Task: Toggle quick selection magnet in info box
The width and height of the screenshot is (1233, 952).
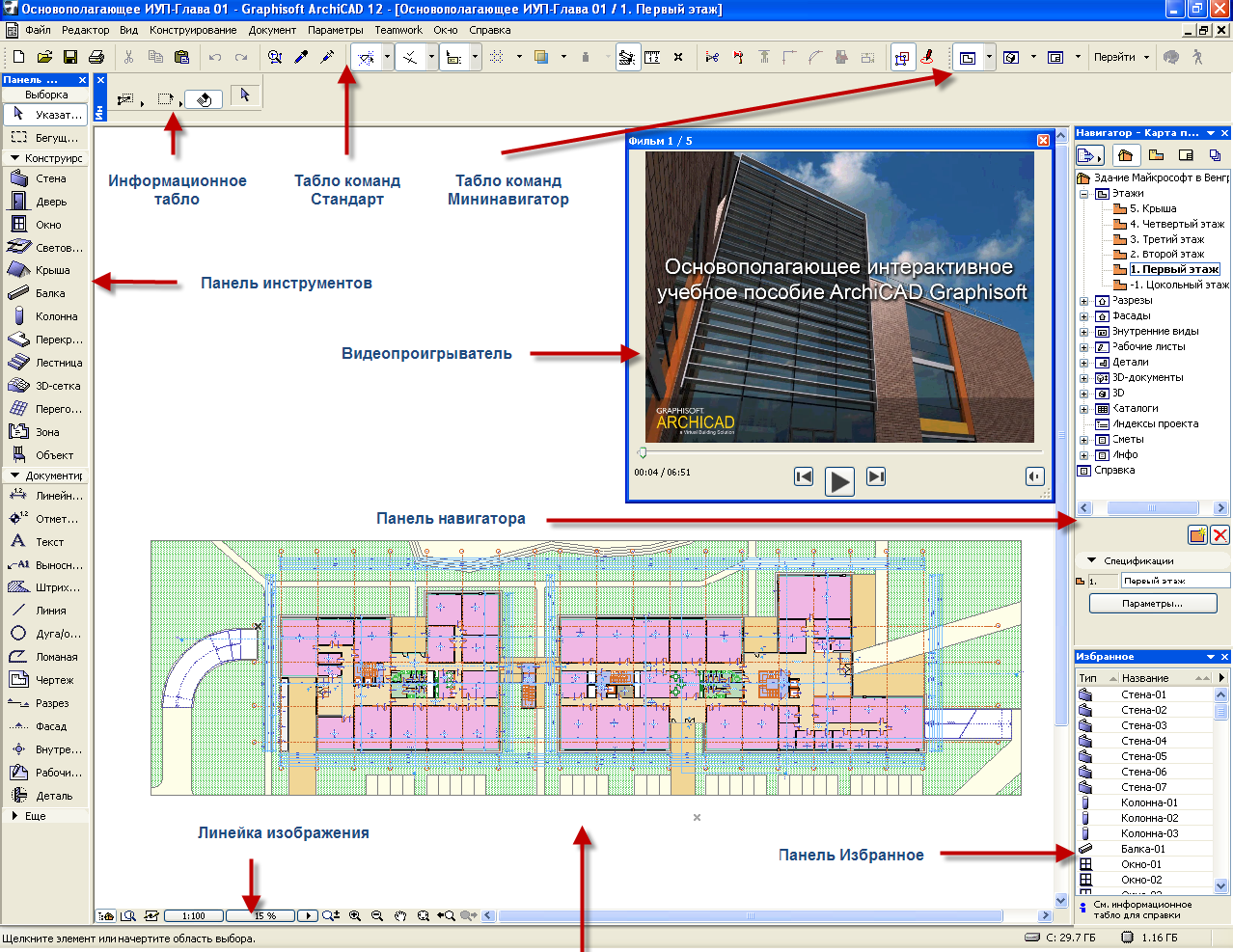Action: coord(204,98)
